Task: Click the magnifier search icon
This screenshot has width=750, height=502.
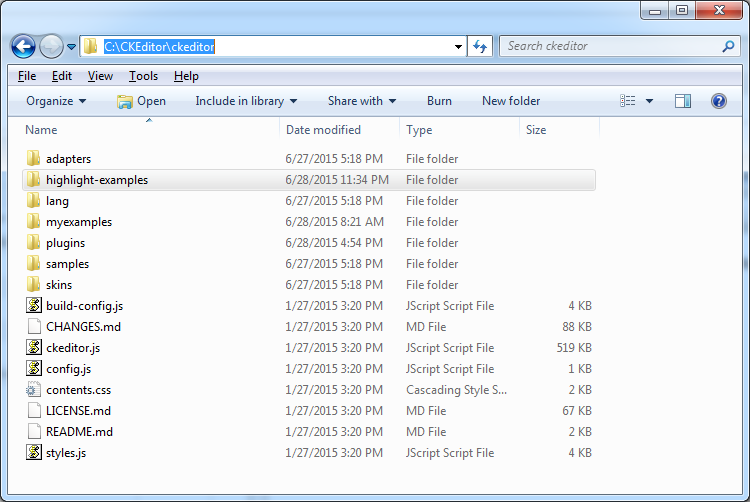Action: pos(728,46)
